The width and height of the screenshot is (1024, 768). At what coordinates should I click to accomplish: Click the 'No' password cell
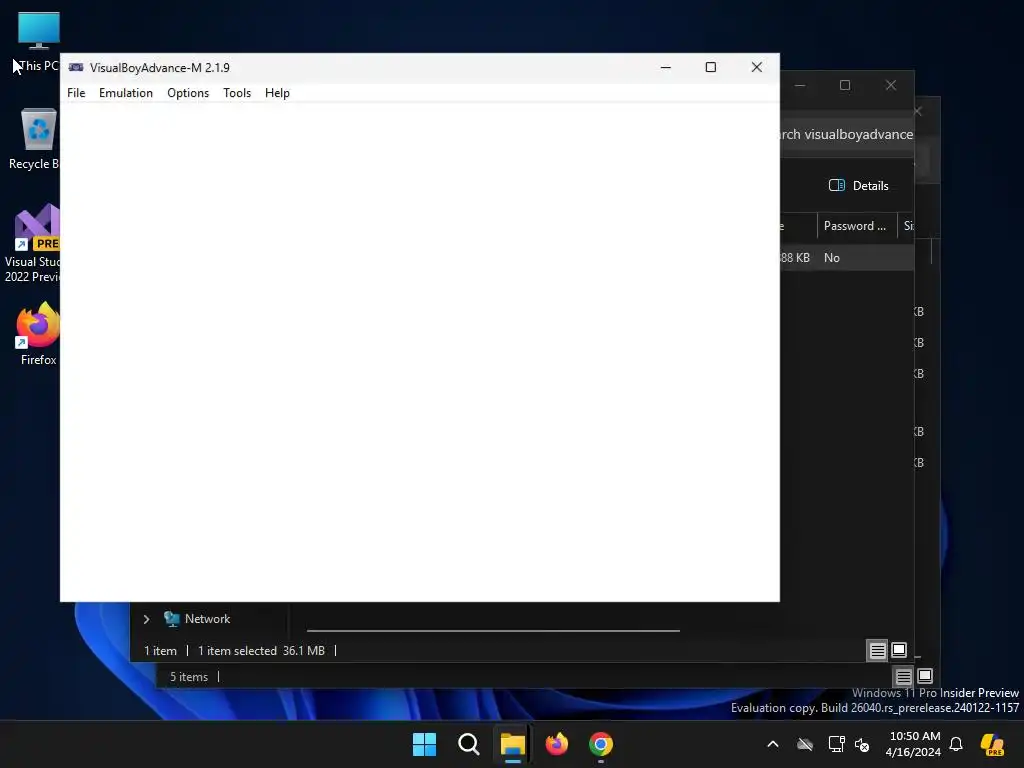(831, 258)
